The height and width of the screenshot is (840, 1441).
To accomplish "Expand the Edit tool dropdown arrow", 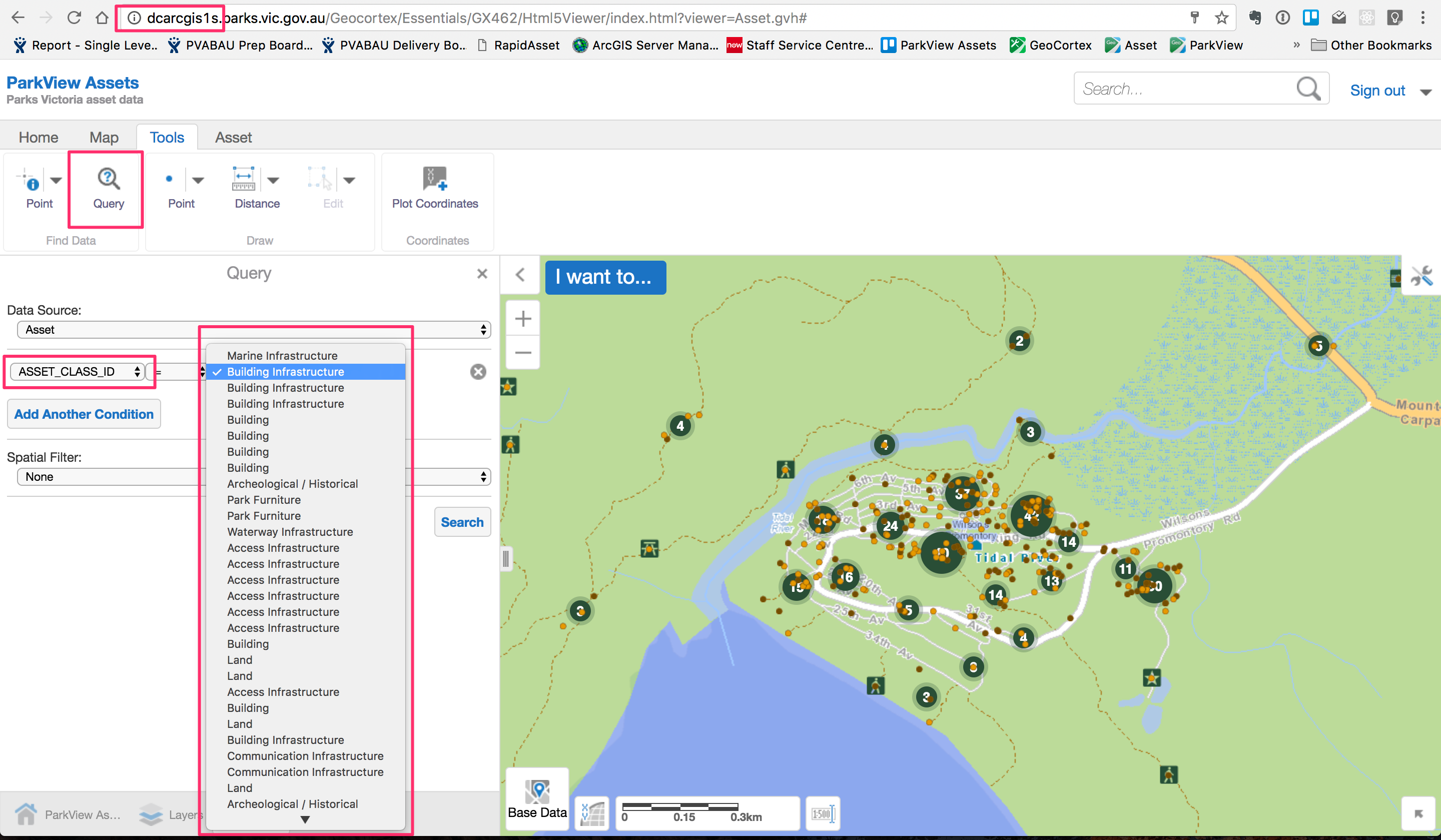I will [x=349, y=180].
